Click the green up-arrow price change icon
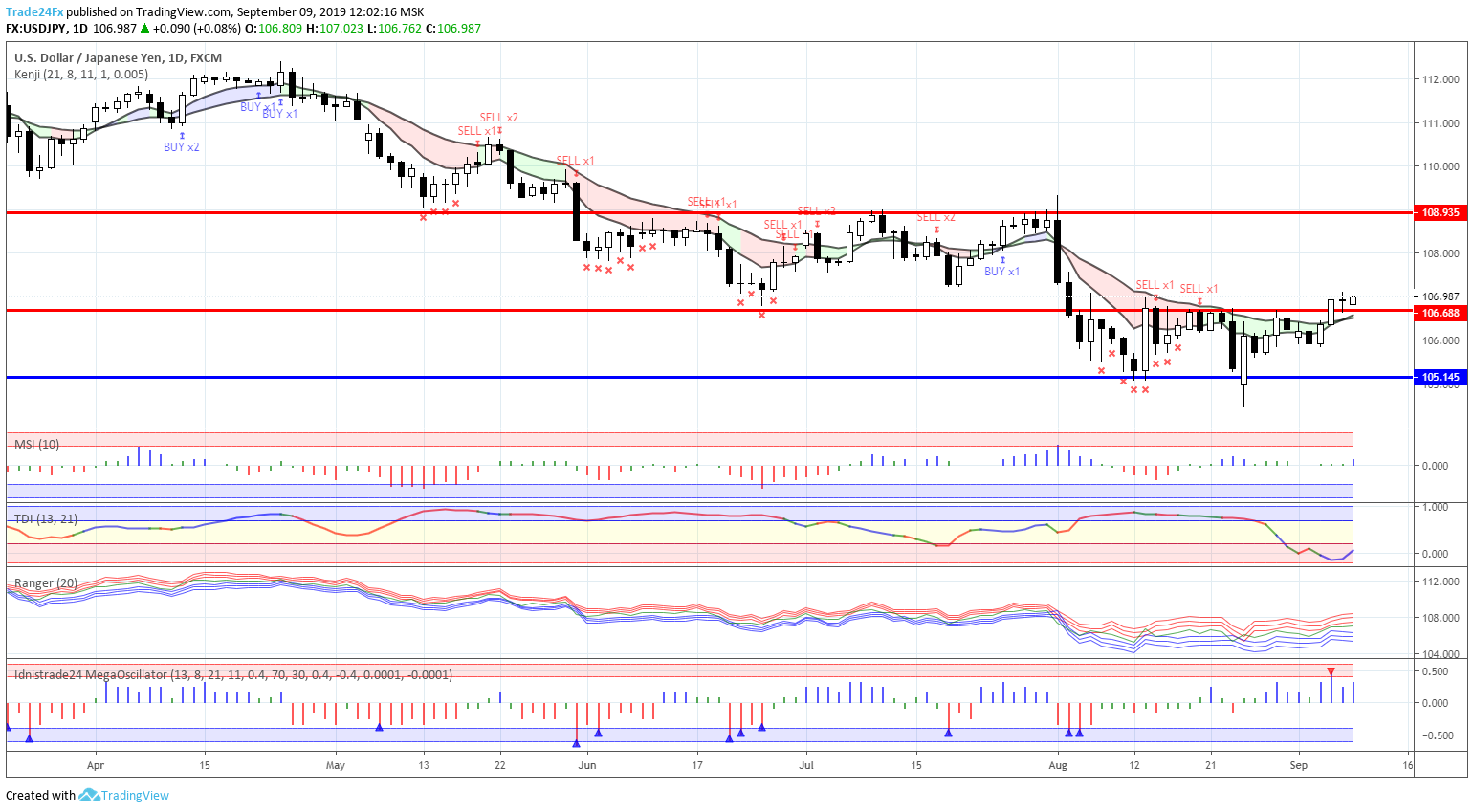Screen dimensions: 1474x812 [144, 29]
